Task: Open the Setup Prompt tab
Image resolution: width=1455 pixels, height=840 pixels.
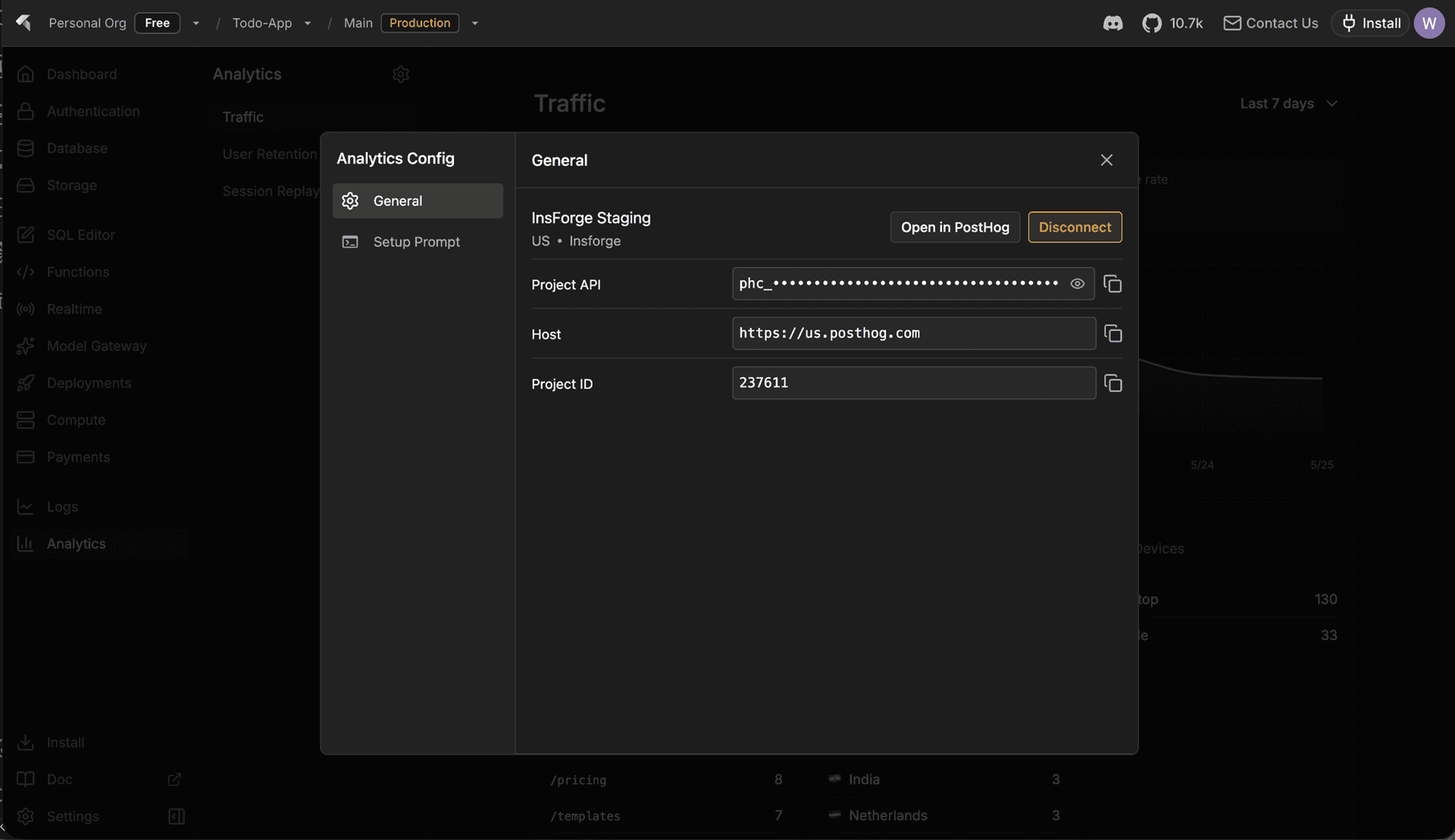Action: pyautogui.click(x=418, y=242)
